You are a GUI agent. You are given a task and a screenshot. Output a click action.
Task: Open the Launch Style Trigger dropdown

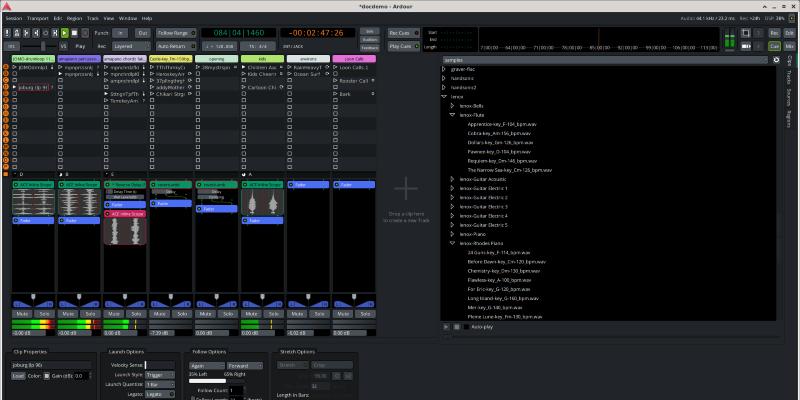point(159,375)
